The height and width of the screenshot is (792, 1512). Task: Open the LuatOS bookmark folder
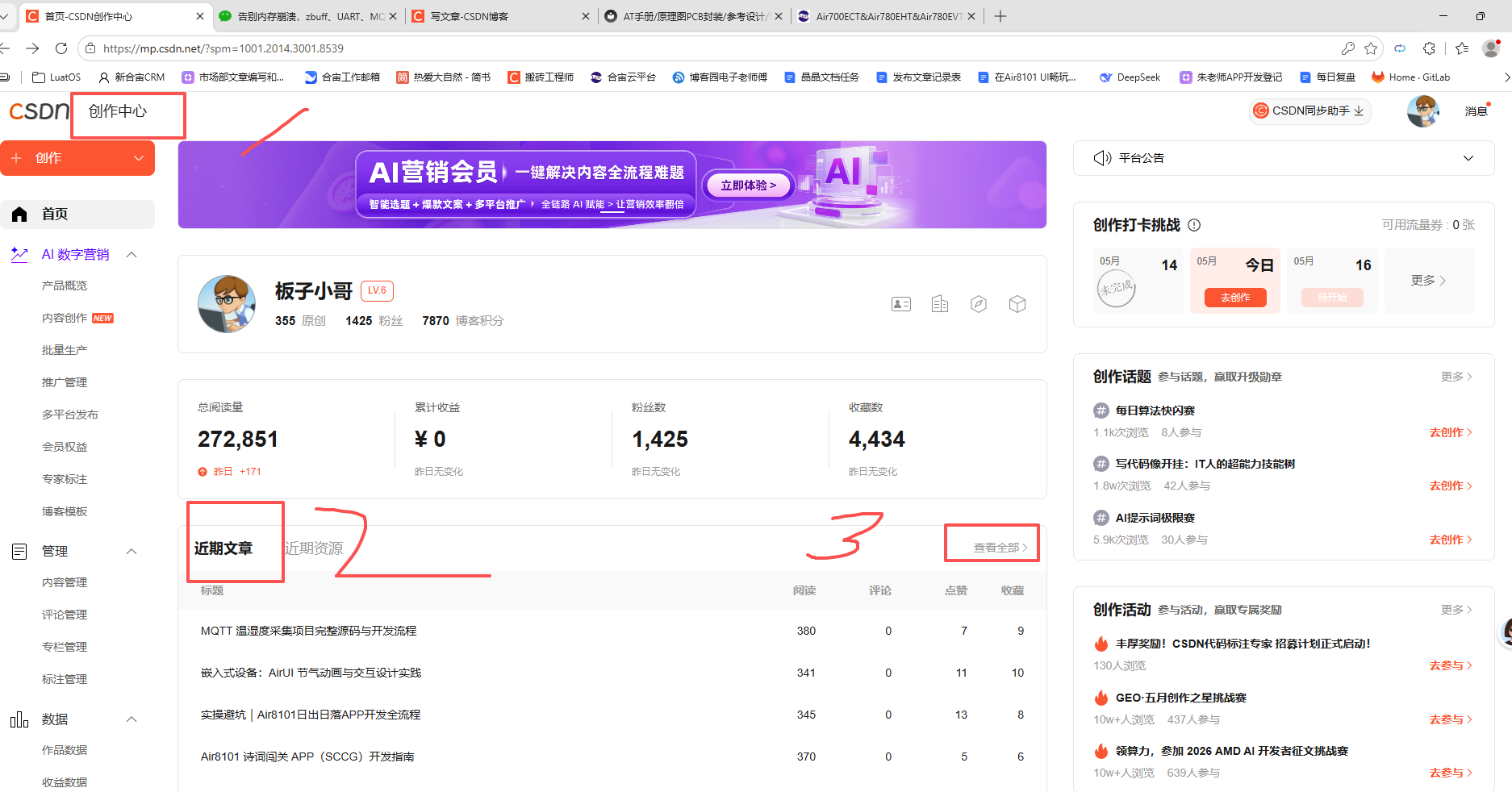pyautogui.click(x=56, y=77)
